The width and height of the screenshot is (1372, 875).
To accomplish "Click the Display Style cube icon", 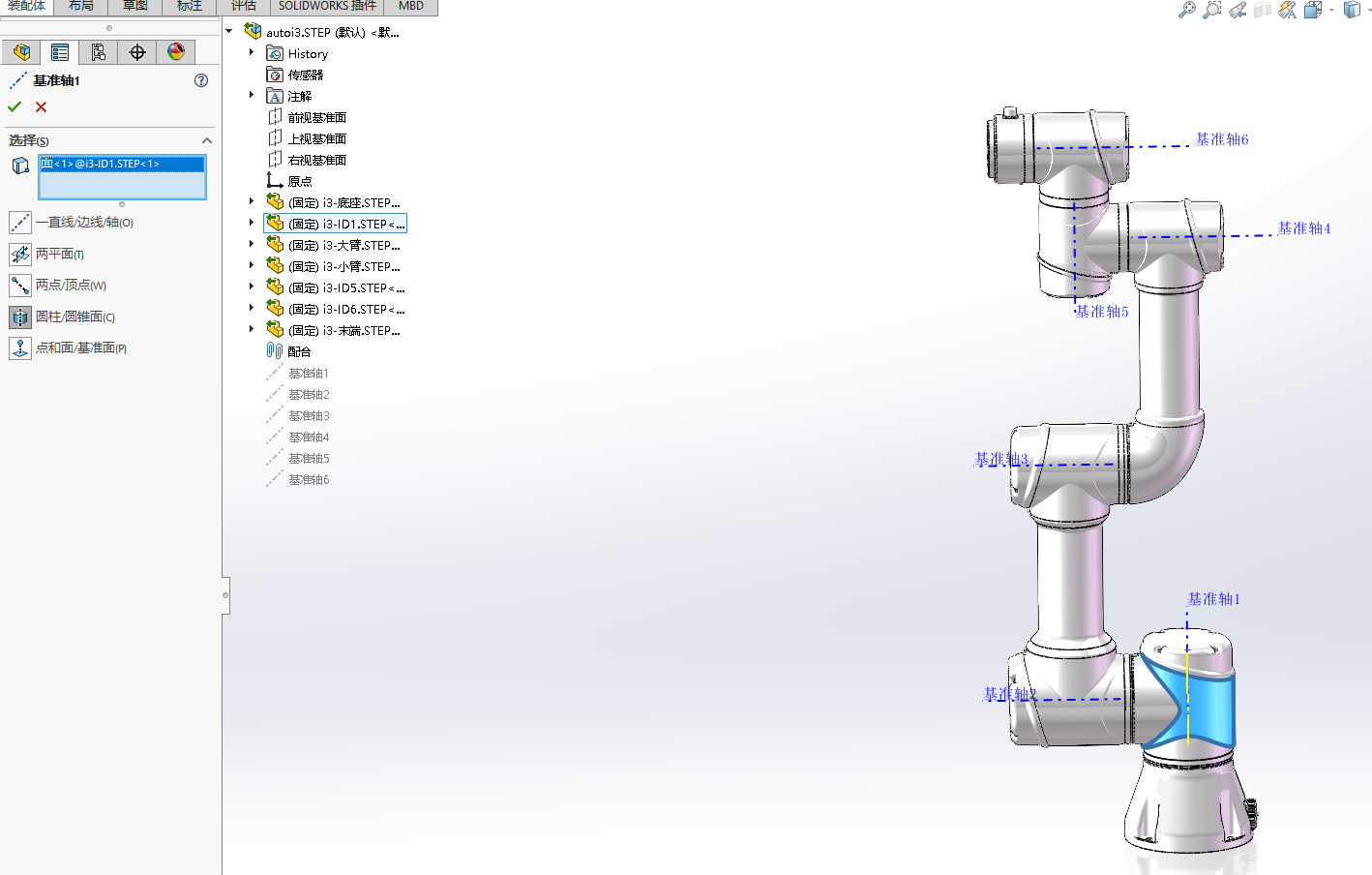I will tap(1352, 10).
